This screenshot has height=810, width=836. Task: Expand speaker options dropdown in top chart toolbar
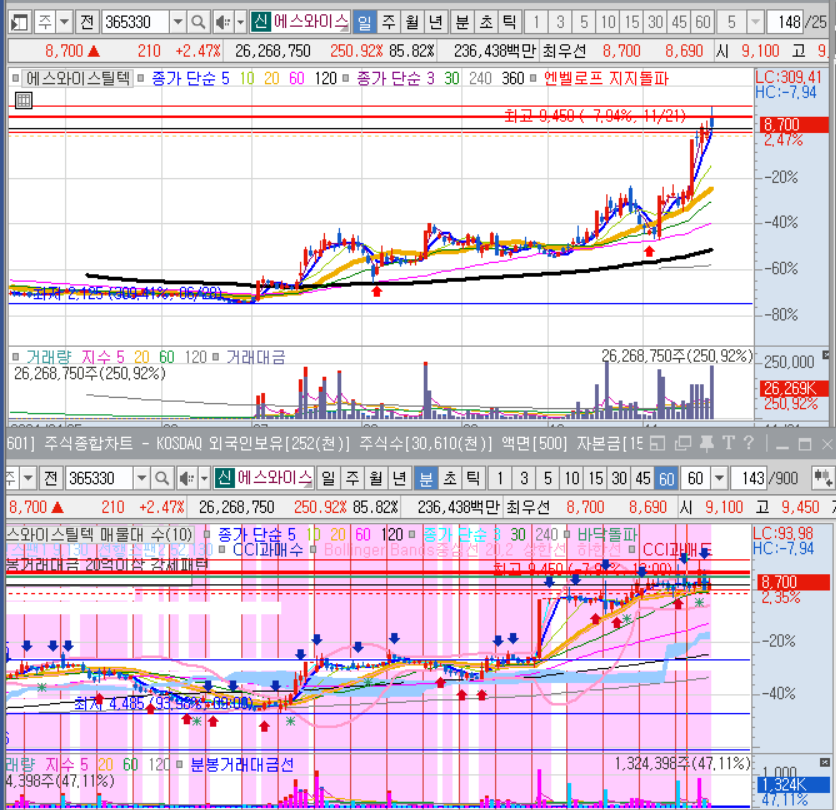tap(240, 22)
